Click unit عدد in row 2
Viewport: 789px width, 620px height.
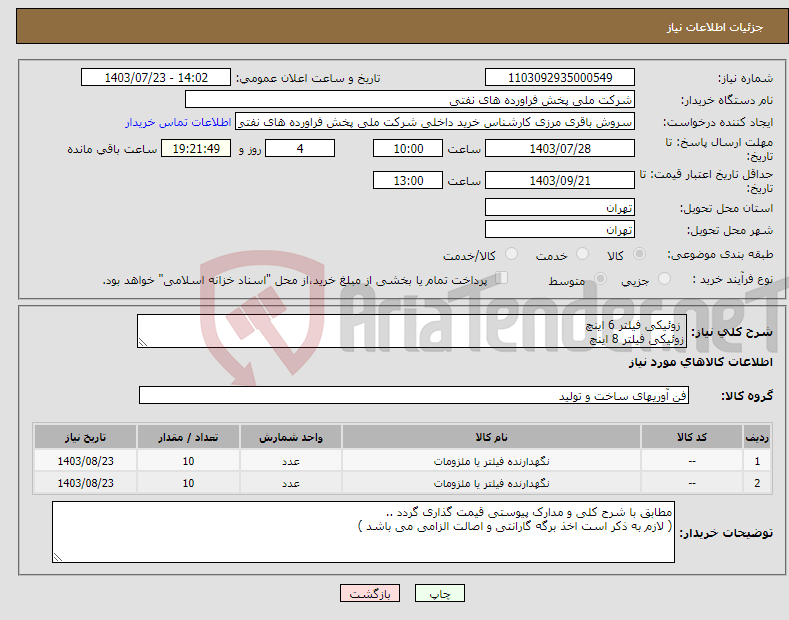click(291, 483)
